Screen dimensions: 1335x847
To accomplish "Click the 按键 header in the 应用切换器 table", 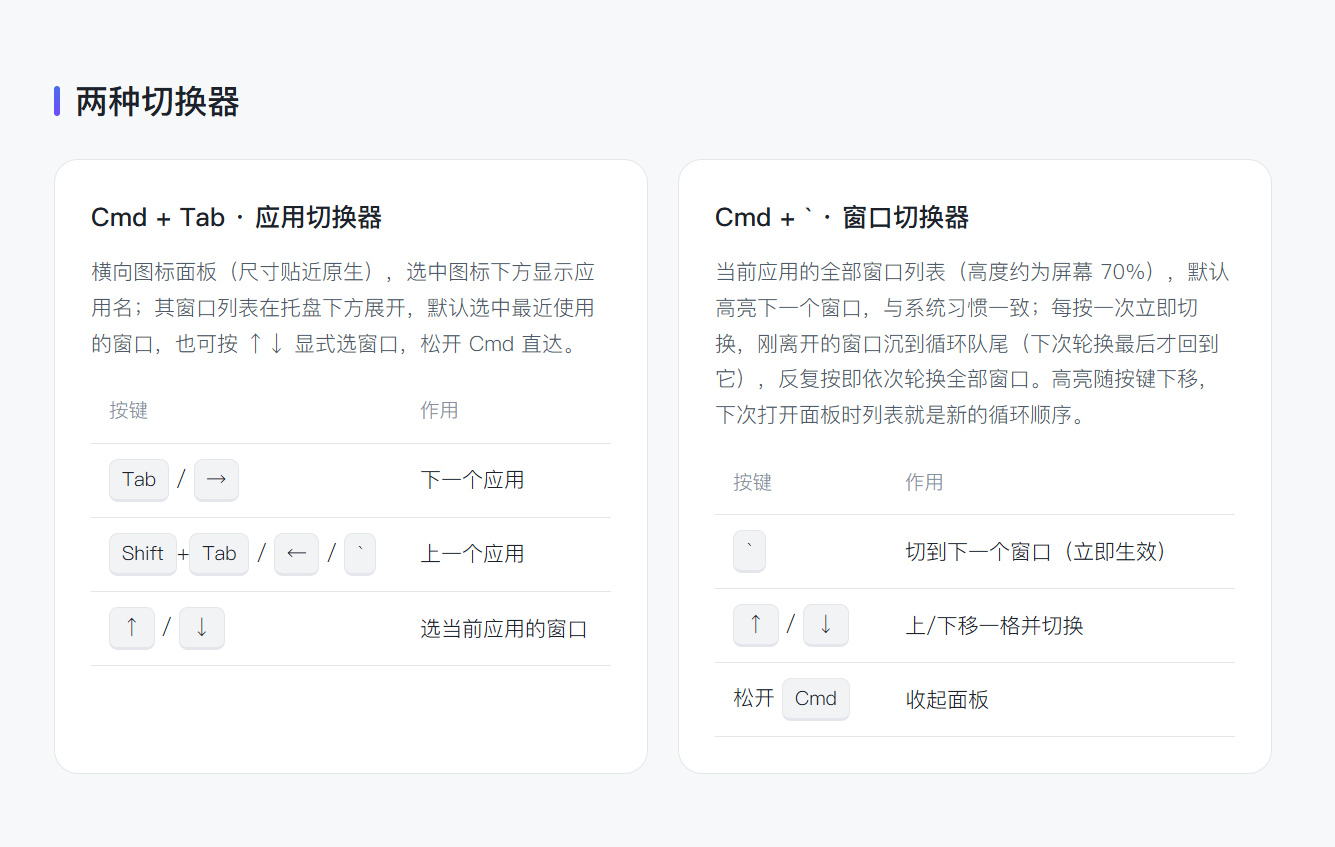I will [129, 410].
